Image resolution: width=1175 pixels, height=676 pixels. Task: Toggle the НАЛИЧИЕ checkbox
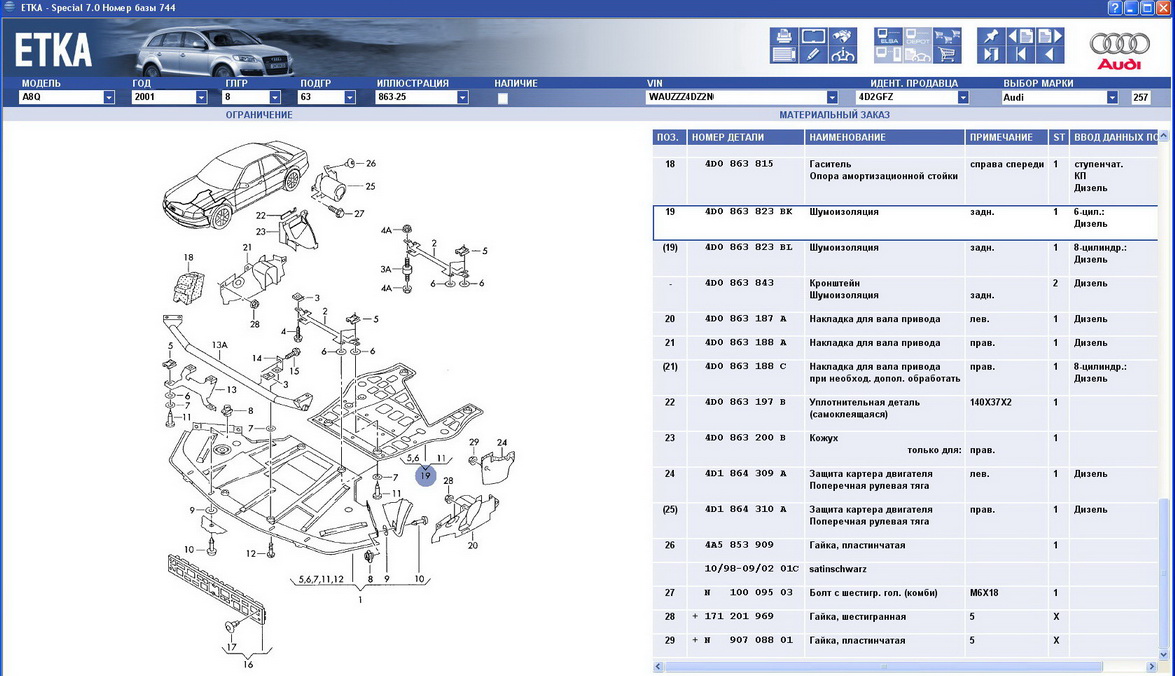[503, 98]
